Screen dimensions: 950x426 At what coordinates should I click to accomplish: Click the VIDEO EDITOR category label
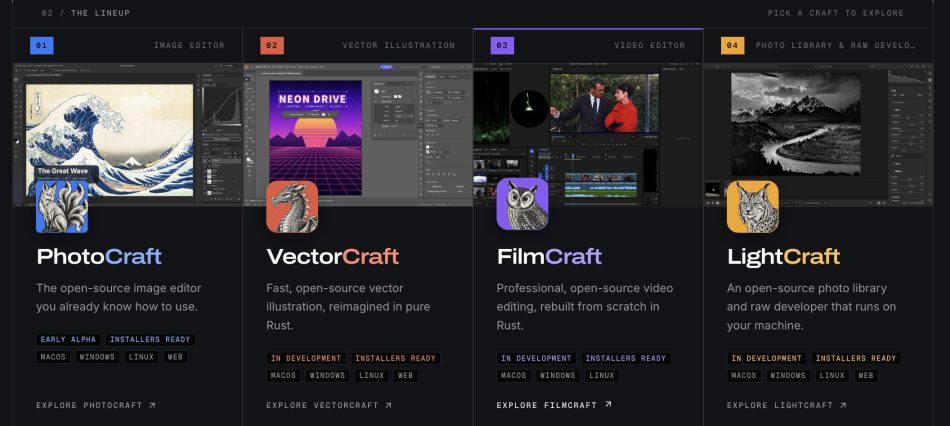tap(650, 45)
